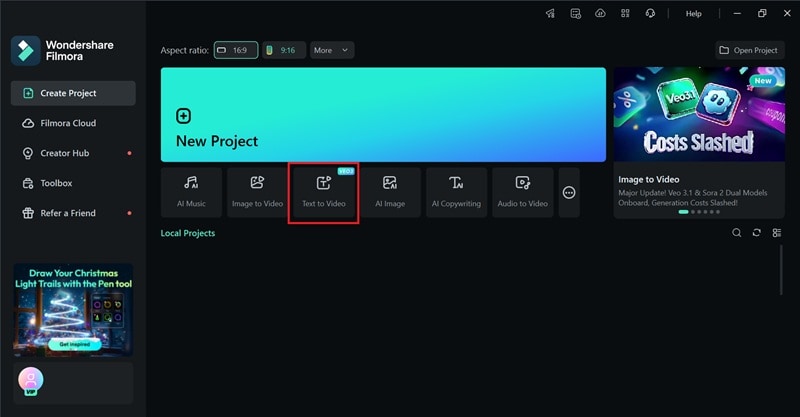Image resolution: width=800 pixels, height=417 pixels.
Task: Click the Local Projects heading
Action: tap(188, 233)
